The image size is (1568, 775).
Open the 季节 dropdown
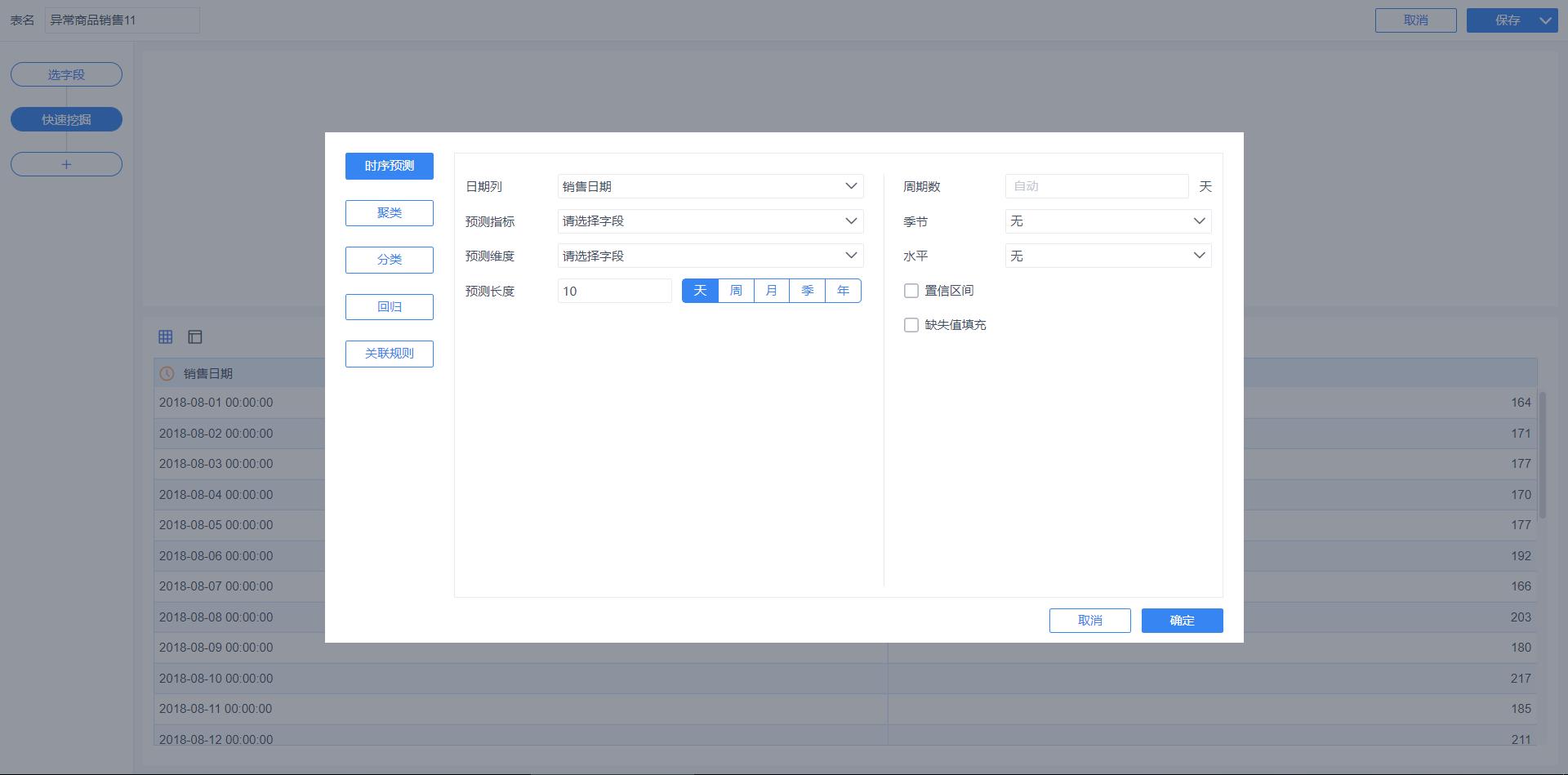click(x=1107, y=220)
